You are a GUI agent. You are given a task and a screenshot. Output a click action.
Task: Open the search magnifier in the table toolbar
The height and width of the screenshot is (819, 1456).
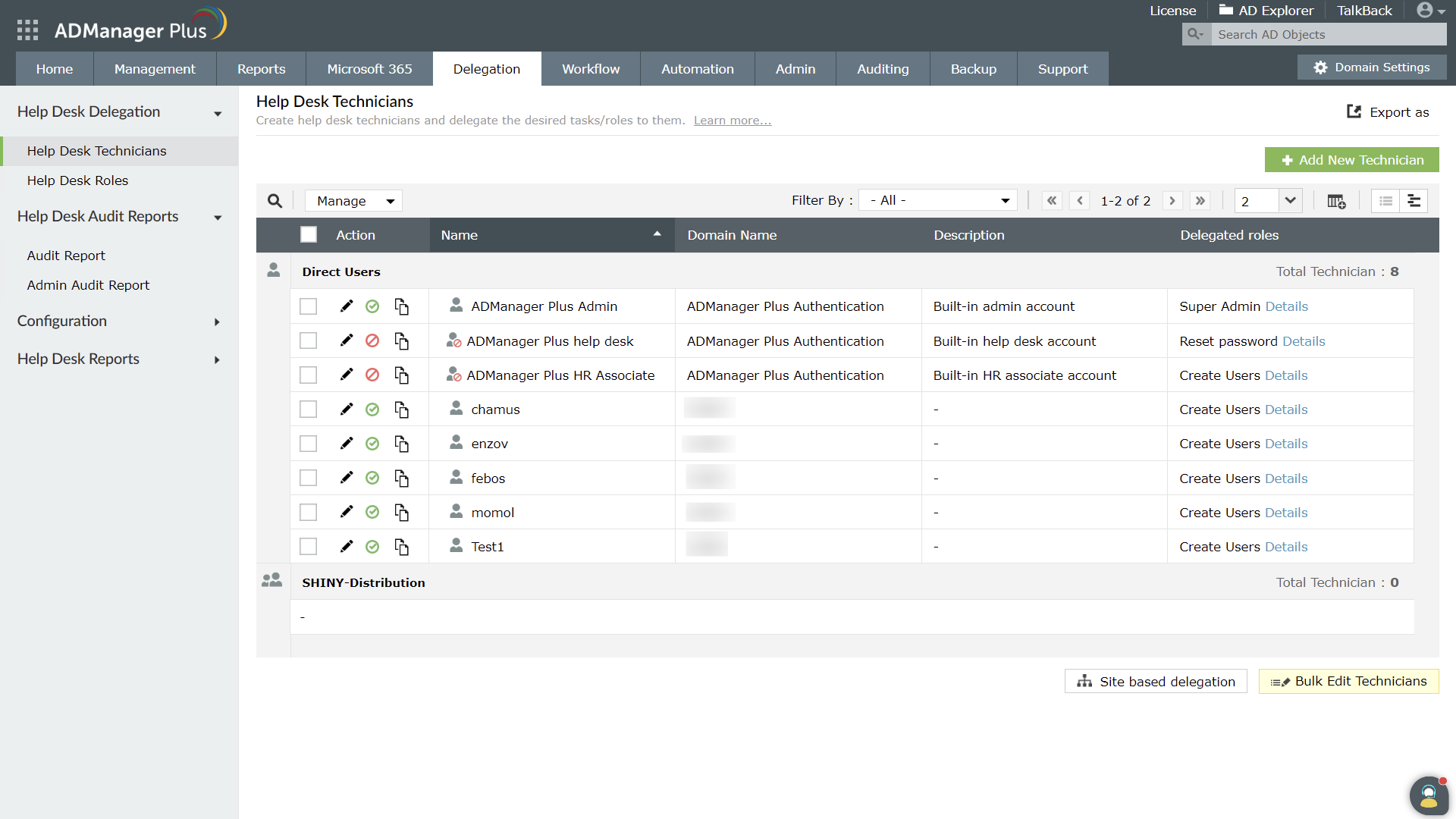[x=275, y=201]
